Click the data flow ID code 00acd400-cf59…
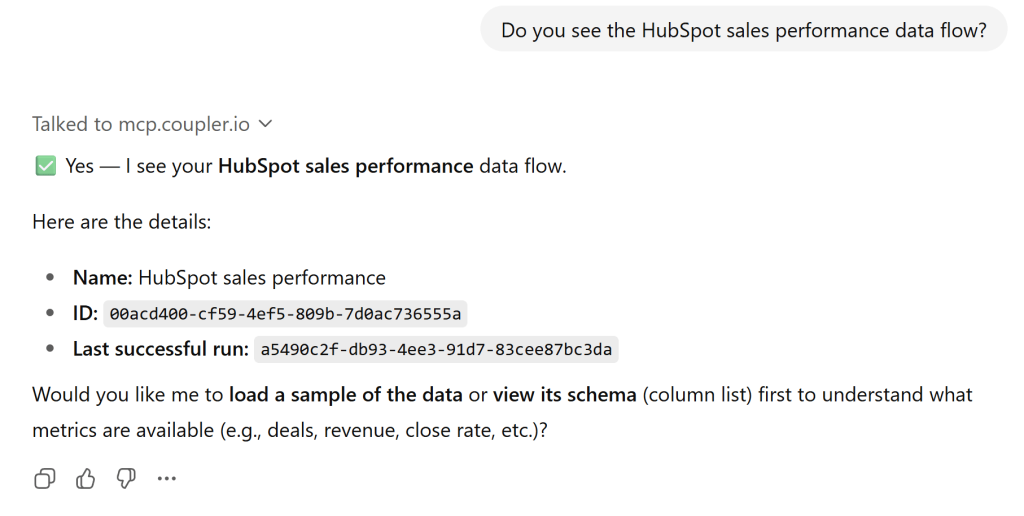This screenshot has height=516, width=1024. click(285, 314)
